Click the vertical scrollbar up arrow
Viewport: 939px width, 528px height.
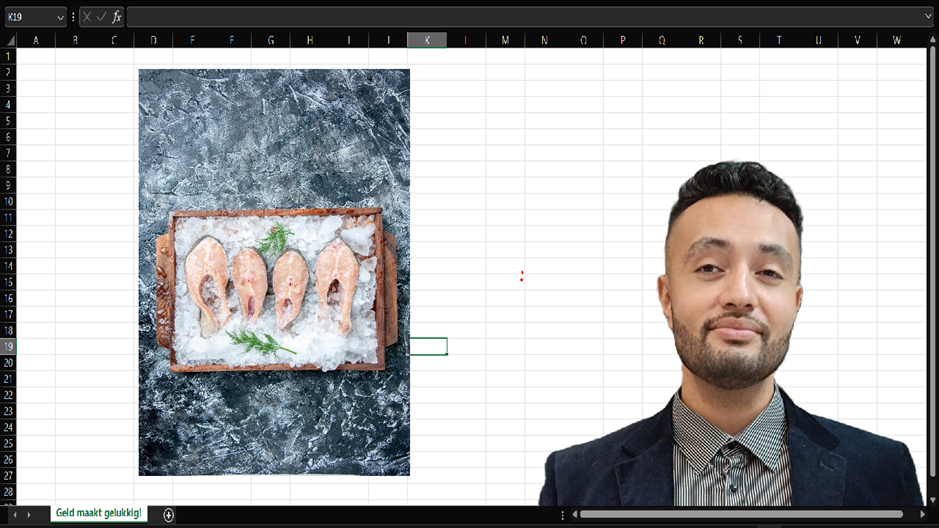[x=933, y=40]
